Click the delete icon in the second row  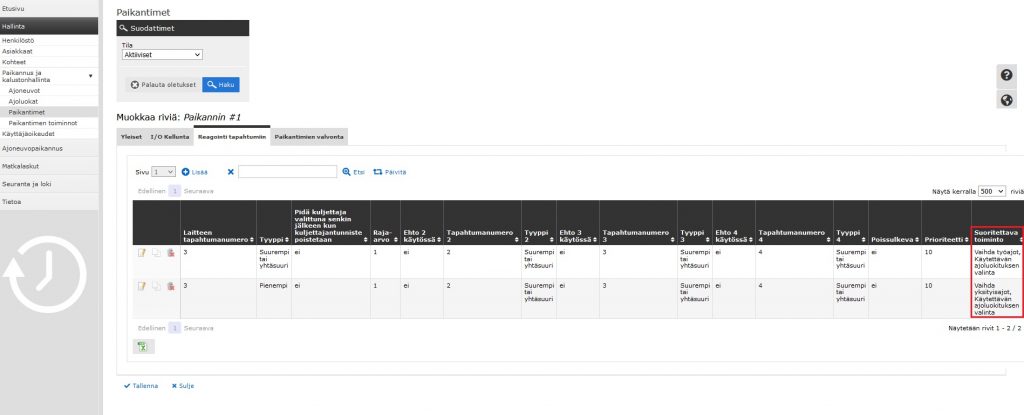[171, 287]
